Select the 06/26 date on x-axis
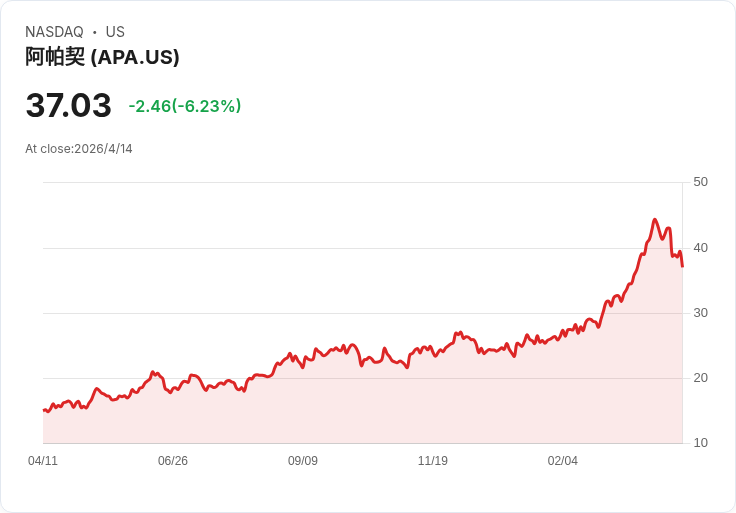The image size is (736, 513). (173, 461)
